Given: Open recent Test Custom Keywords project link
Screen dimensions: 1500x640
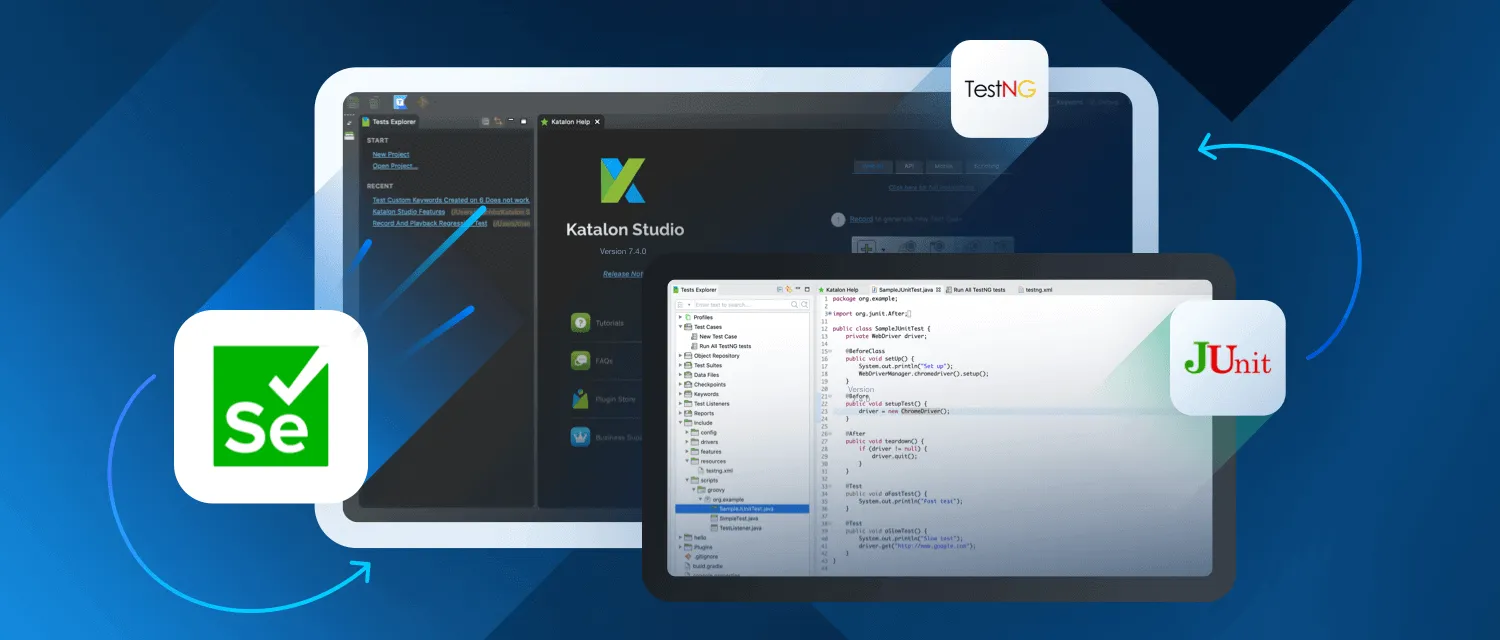Looking at the screenshot, I should 451,200.
